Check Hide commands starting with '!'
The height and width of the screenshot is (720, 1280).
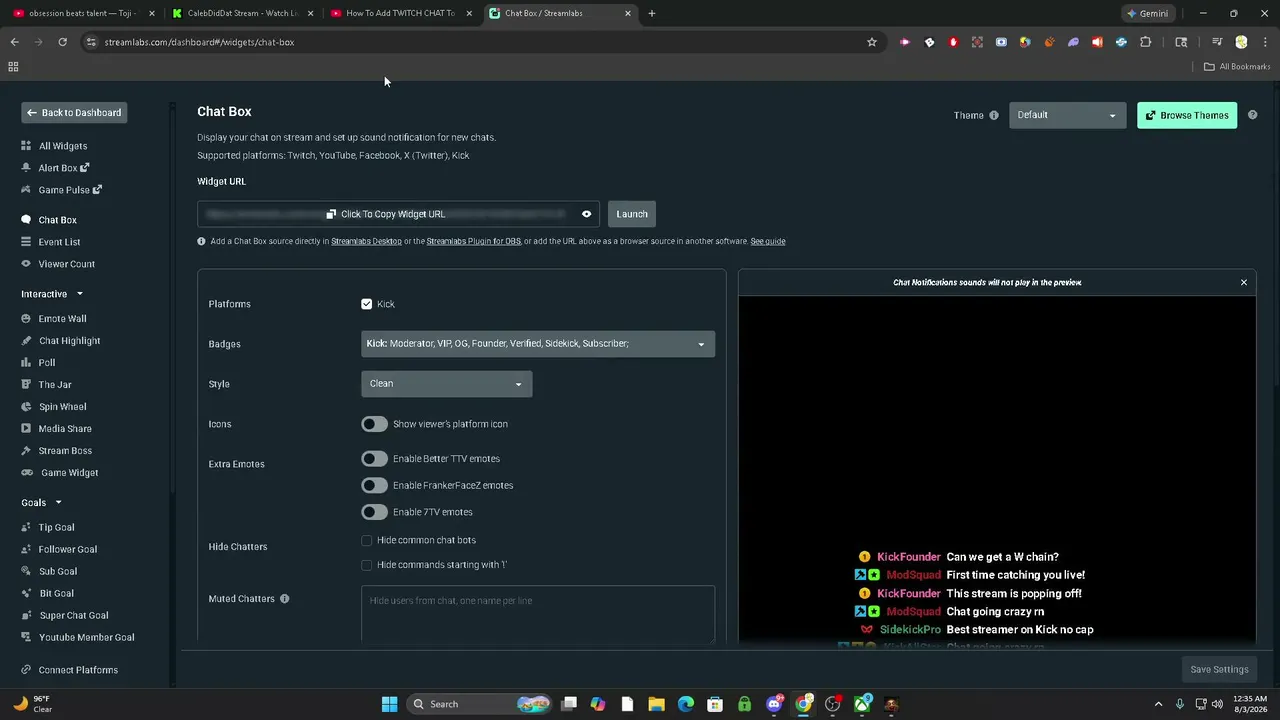click(x=367, y=565)
